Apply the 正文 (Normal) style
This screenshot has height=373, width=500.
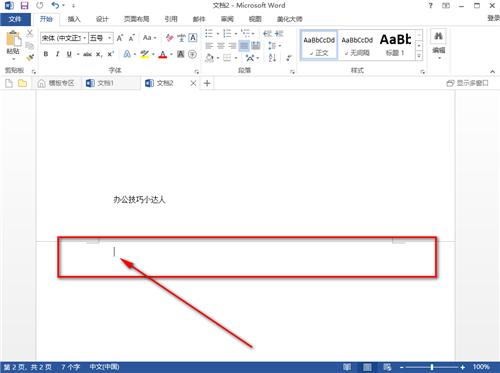tap(319, 45)
